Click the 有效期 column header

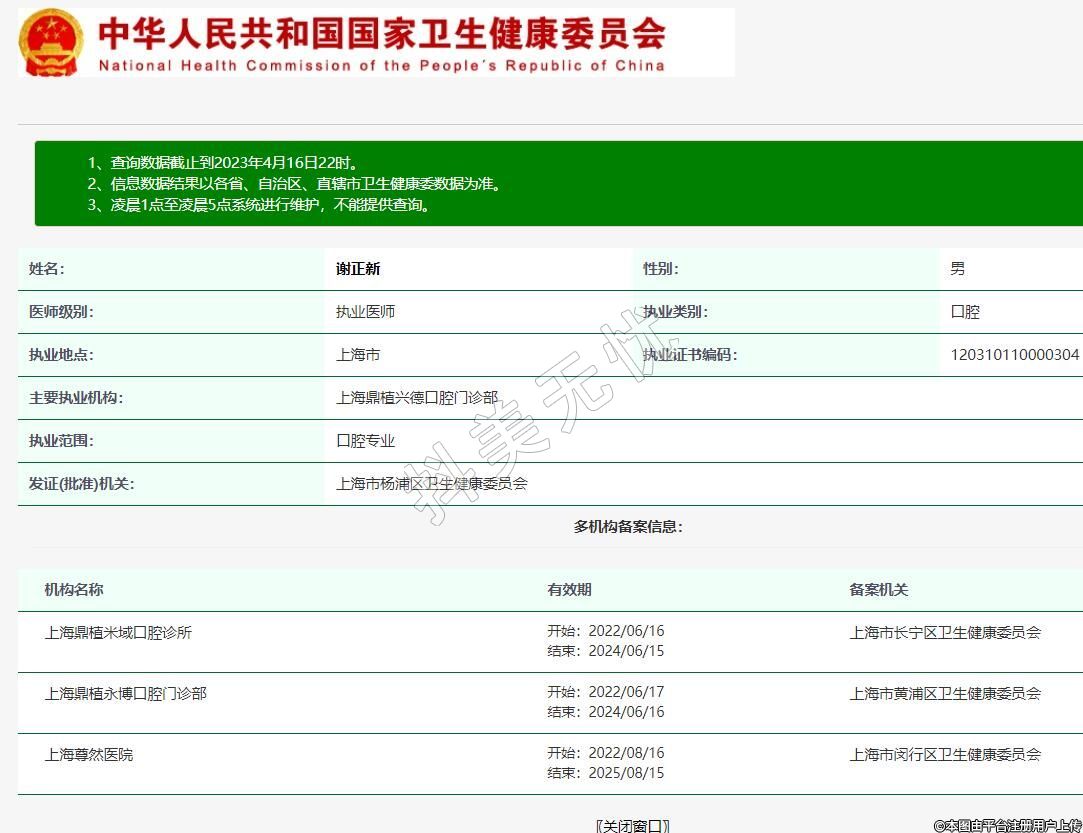coord(569,590)
